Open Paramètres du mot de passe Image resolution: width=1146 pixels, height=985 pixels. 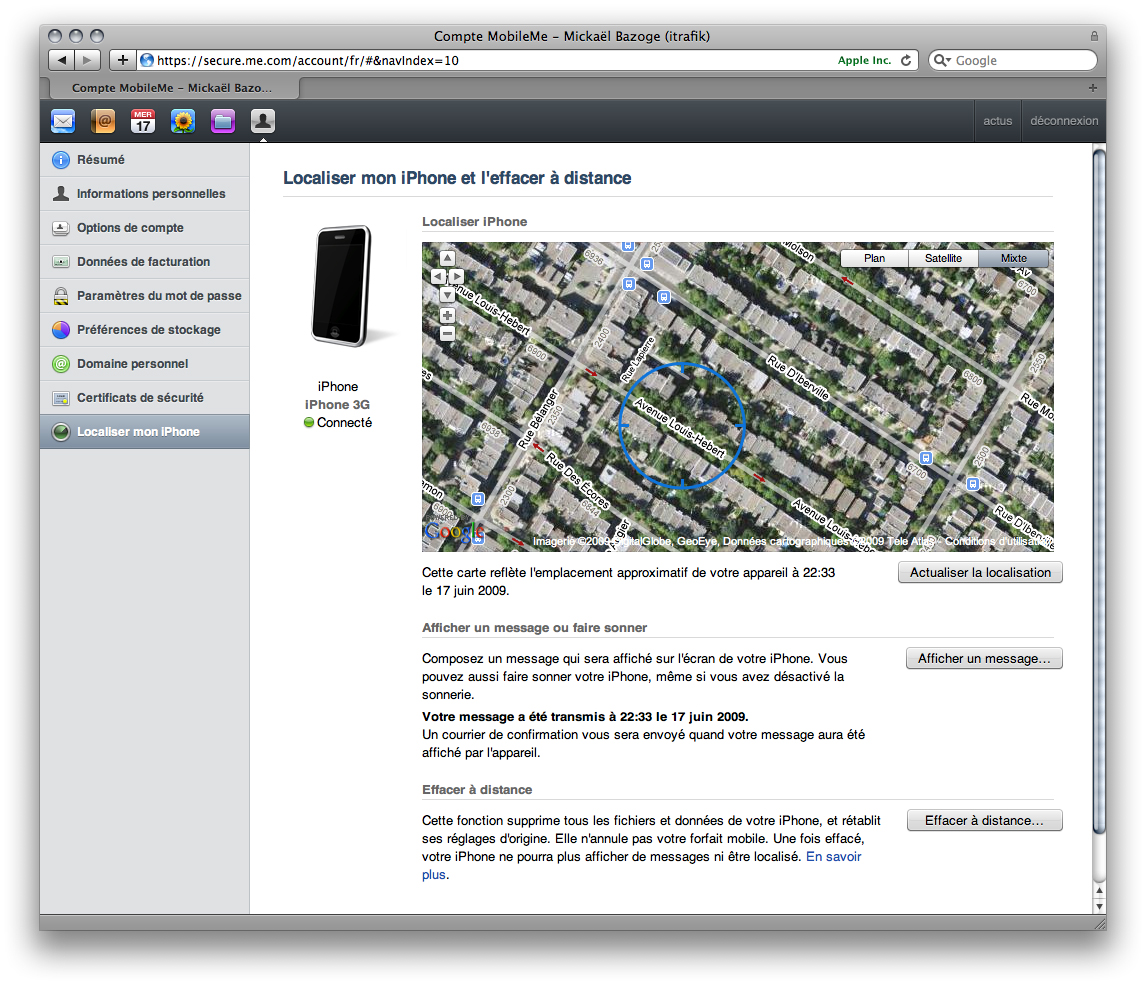pyautogui.click(x=145, y=295)
